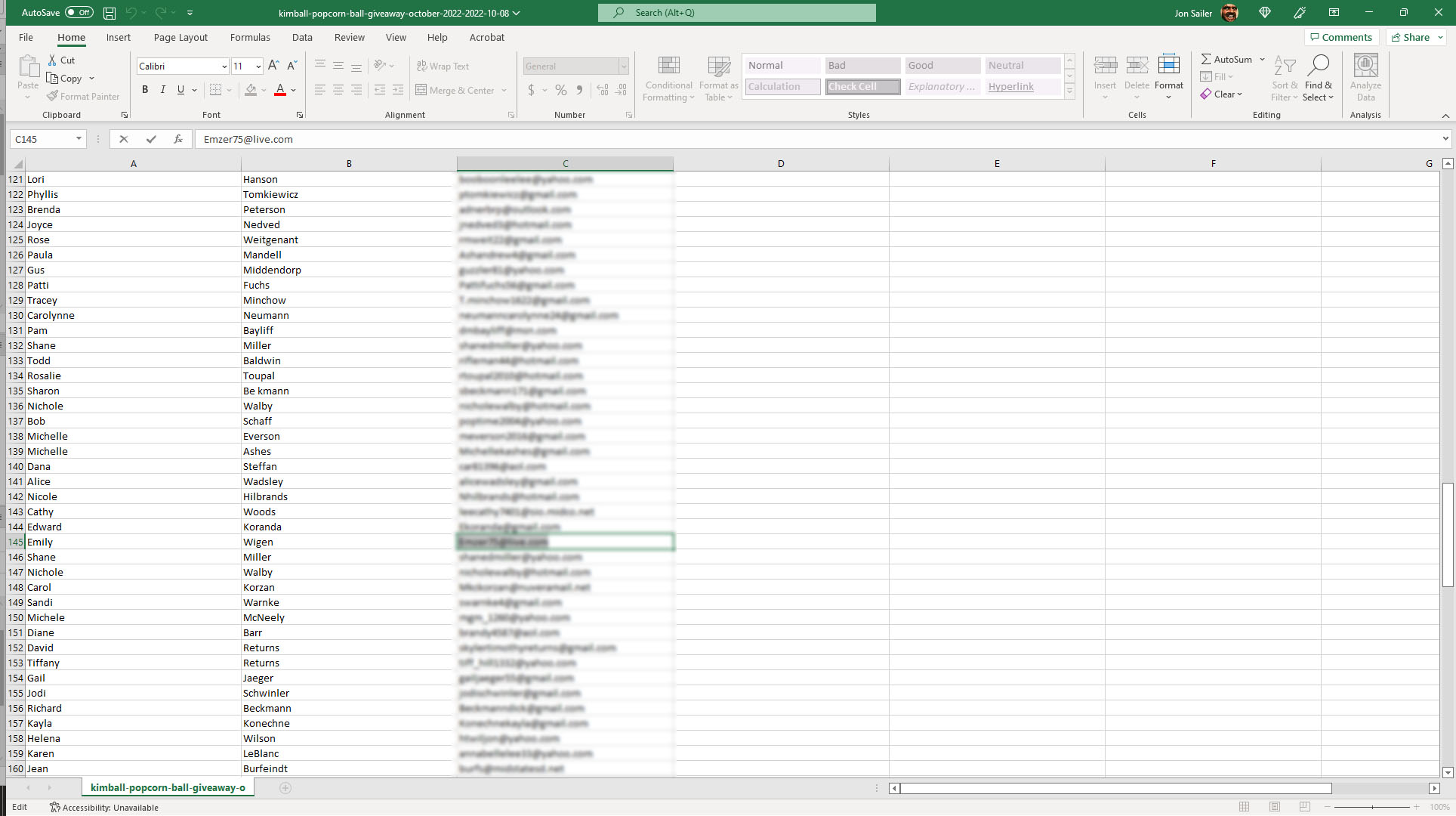Toggle Italic formatting
The image size is (1456, 816).
coord(162,90)
